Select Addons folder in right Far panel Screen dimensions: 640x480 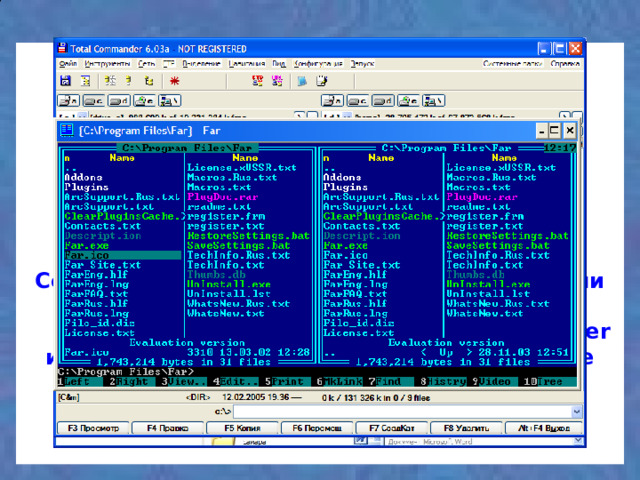(x=342, y=178)
